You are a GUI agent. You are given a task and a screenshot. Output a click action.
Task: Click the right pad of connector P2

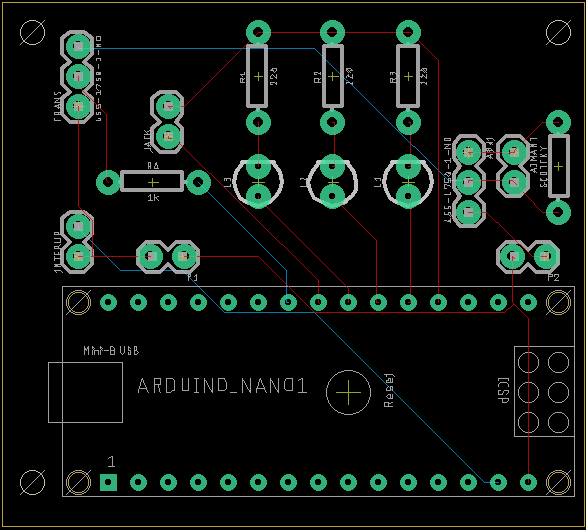click(x=545, y=256)
